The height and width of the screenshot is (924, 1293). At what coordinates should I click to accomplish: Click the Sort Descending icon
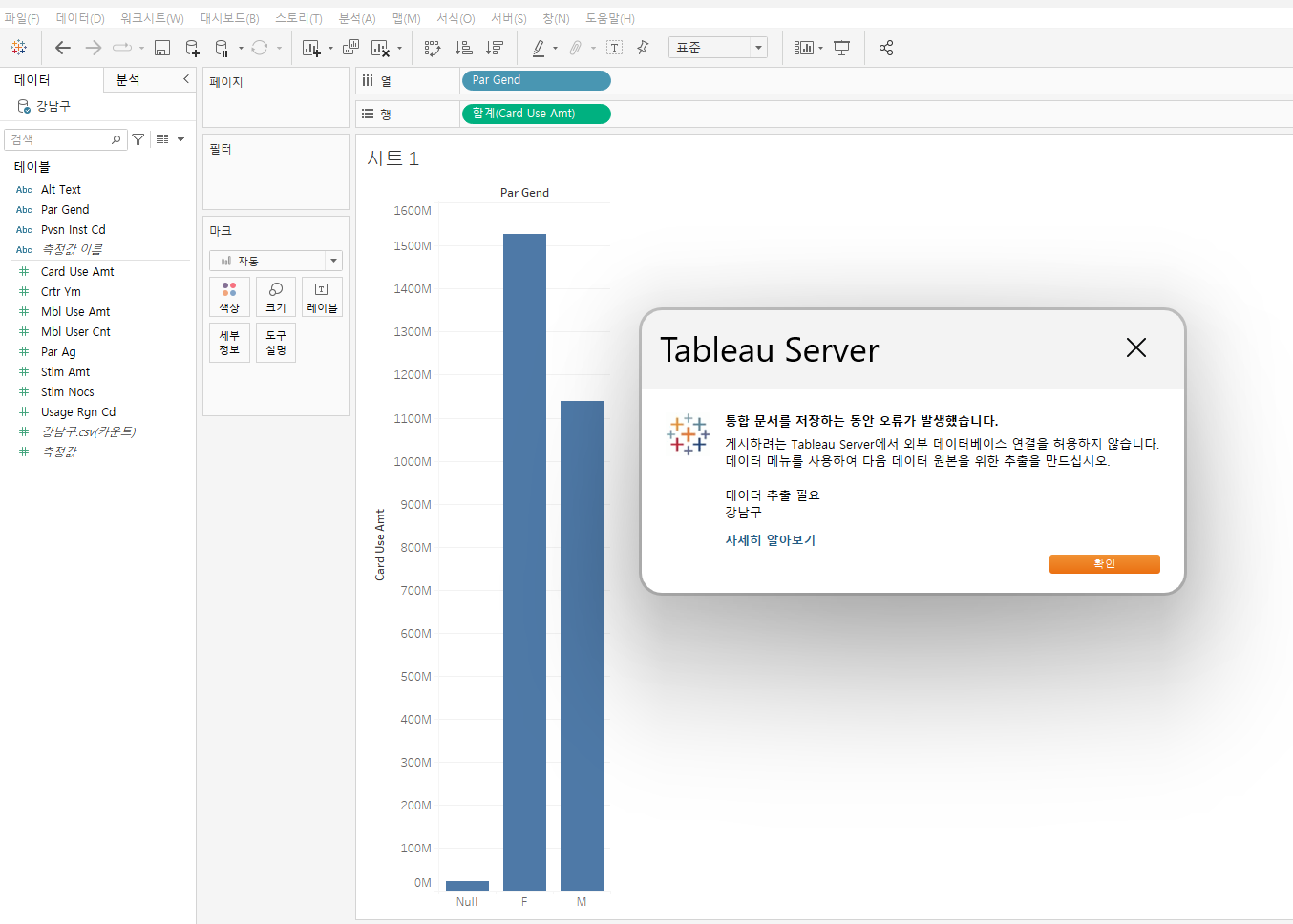pos(494,48)
